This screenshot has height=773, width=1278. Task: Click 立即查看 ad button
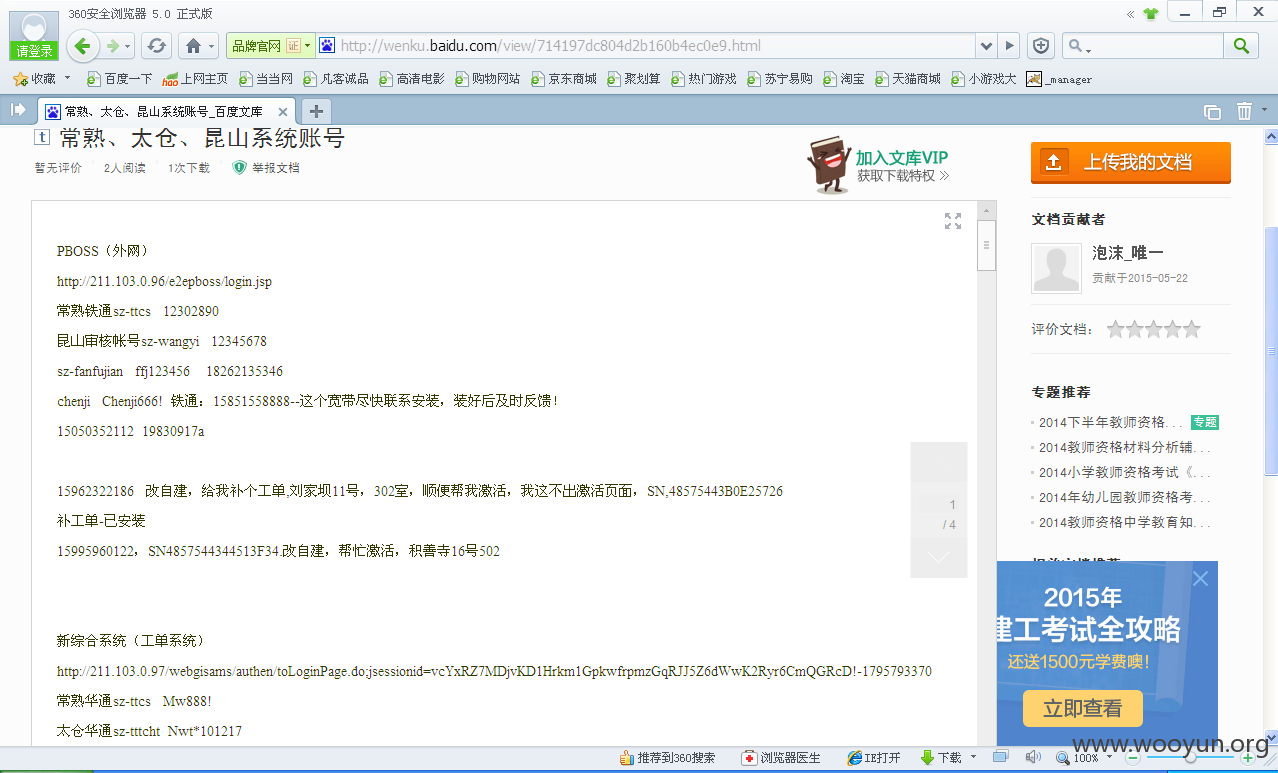point(1083,709)
